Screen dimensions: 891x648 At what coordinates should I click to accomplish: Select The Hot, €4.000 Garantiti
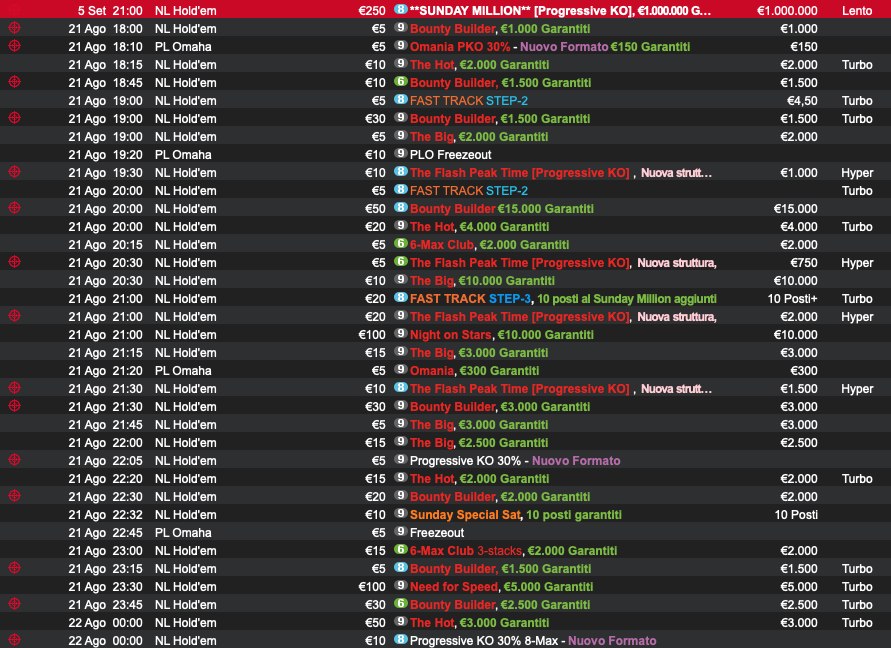tap(480, 227)
